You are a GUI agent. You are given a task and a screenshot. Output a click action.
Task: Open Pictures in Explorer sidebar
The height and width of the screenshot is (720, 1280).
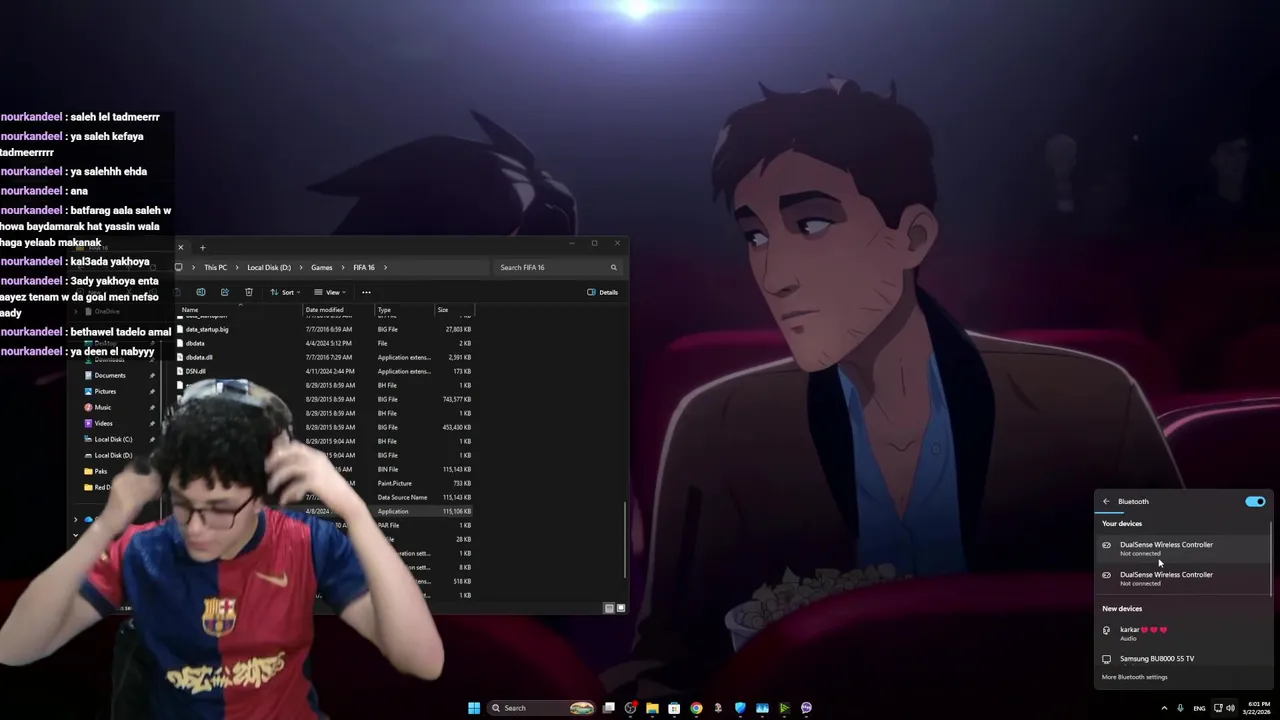pyautogui.click(x=105, y=391)
